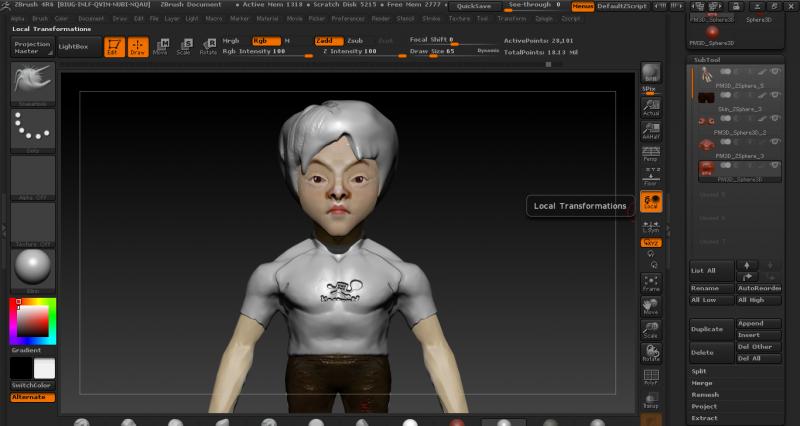The height and width of the screenshot is (426, 800).
Task: Click the QuickSave button
Action: (x=474, y=6)
